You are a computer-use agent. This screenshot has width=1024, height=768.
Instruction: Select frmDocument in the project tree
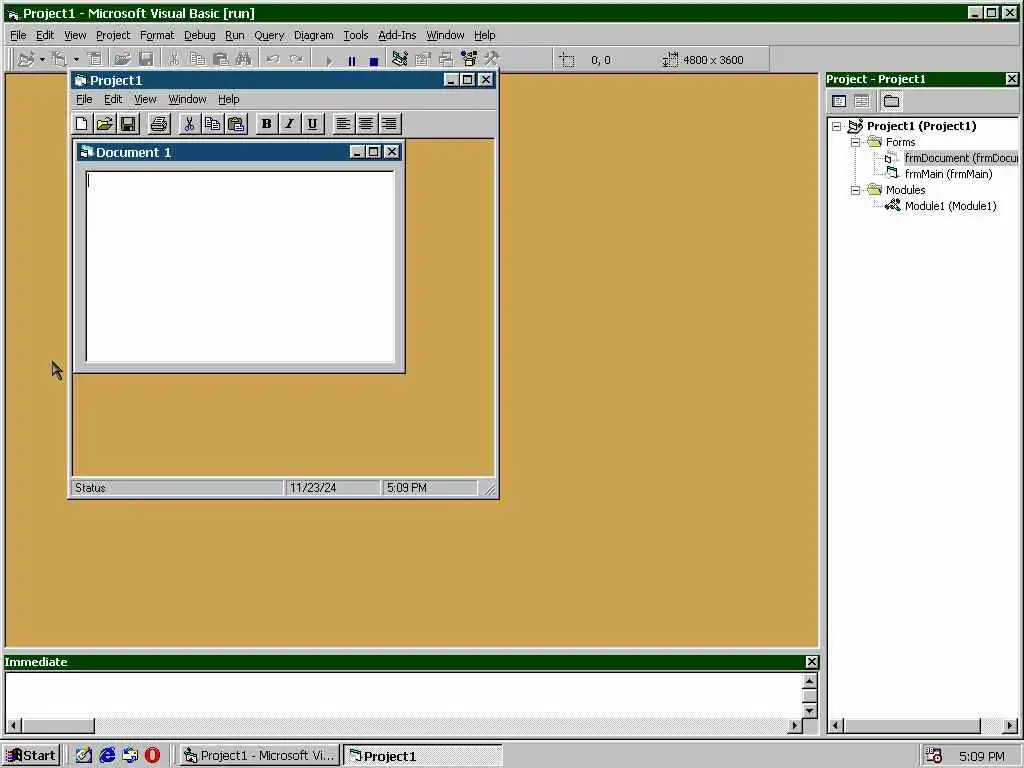click(x=961, y=158)
